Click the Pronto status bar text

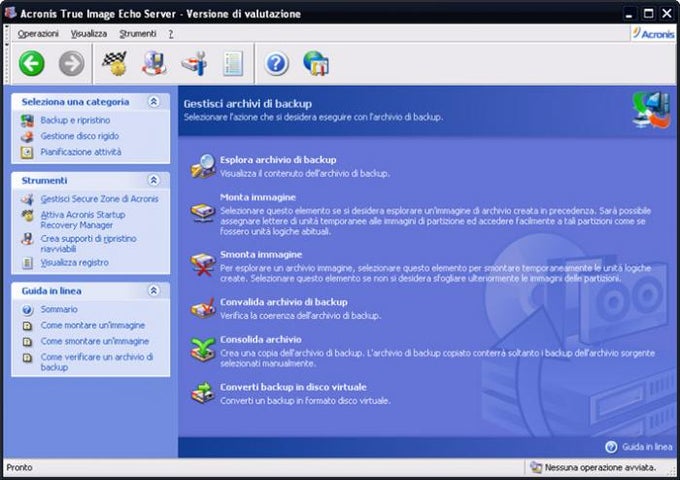pos(20,467)
